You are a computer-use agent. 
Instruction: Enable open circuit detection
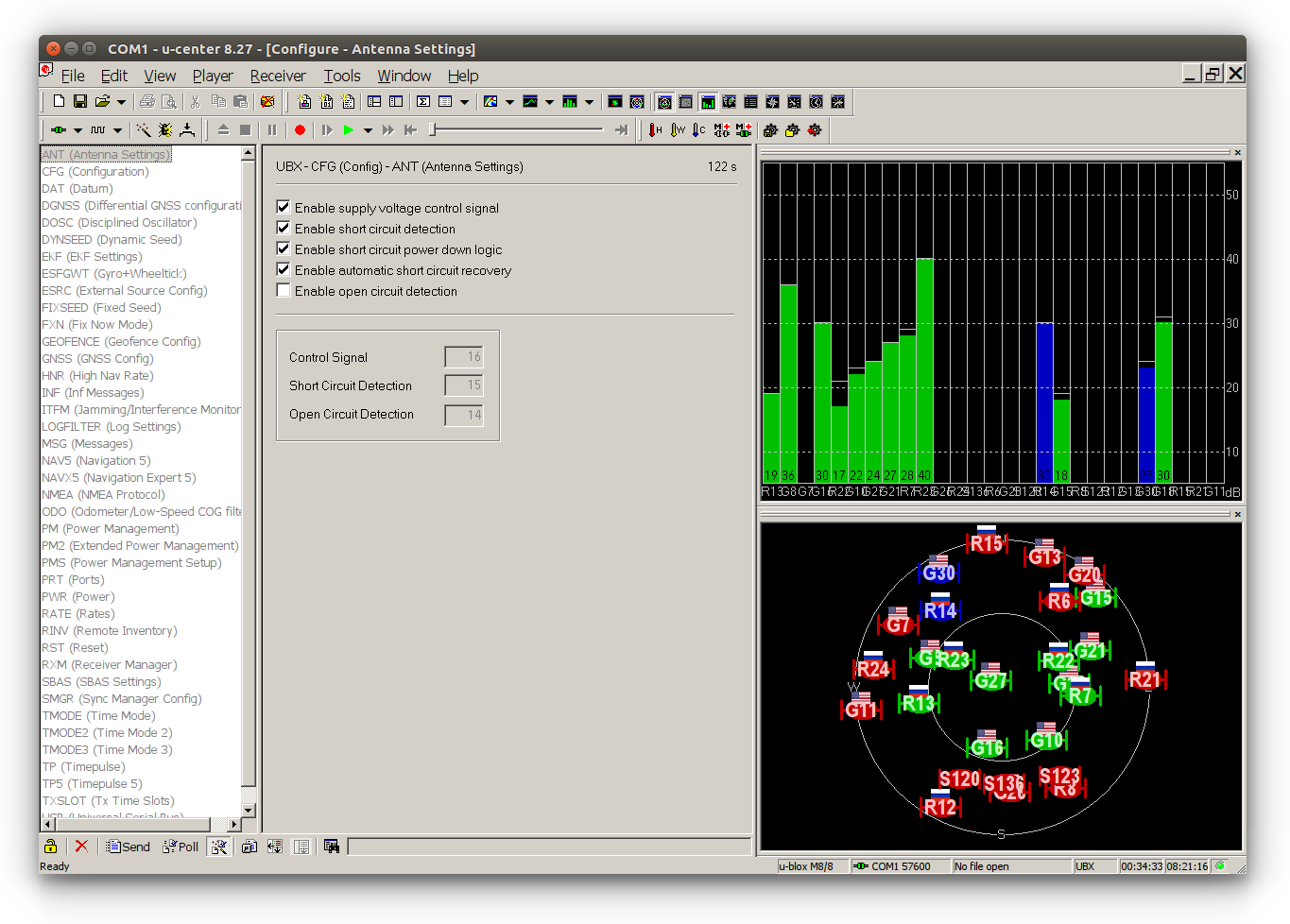point(284,290)
